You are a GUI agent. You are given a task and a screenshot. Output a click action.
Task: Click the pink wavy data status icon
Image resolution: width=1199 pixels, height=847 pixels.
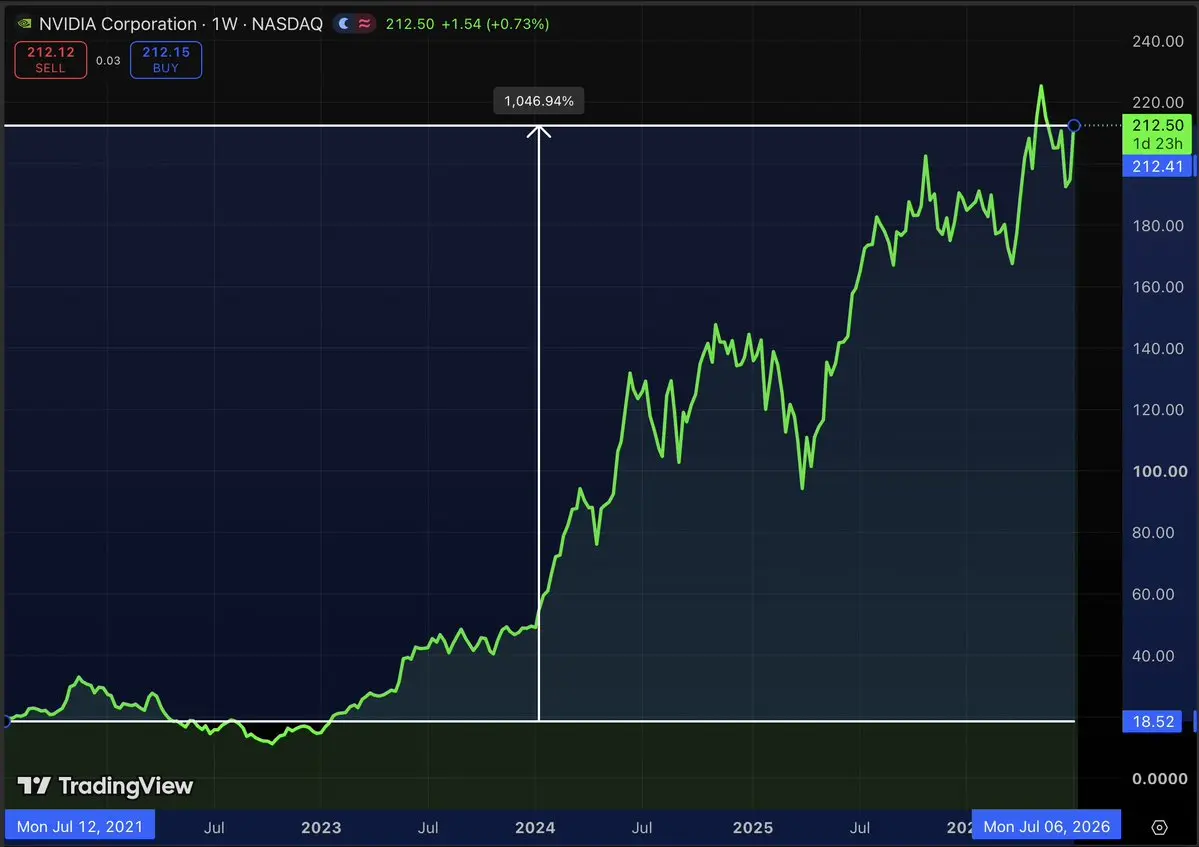(x=365, y=24)
